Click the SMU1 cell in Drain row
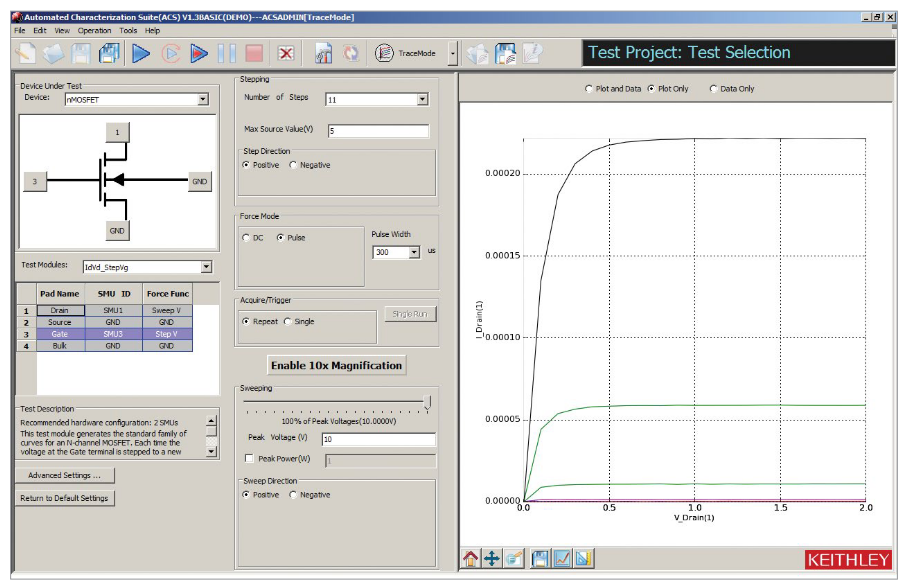 pos(114,310)
